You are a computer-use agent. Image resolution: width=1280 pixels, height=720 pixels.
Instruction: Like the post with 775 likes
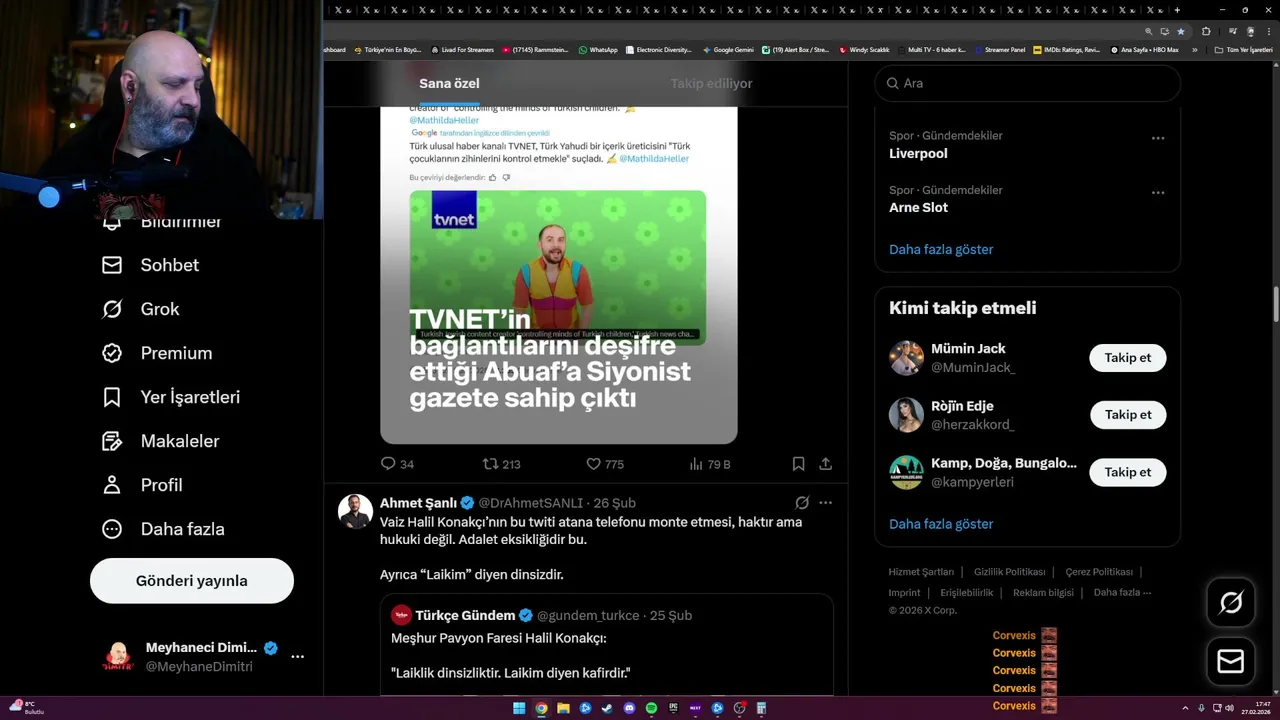[605, 464]
